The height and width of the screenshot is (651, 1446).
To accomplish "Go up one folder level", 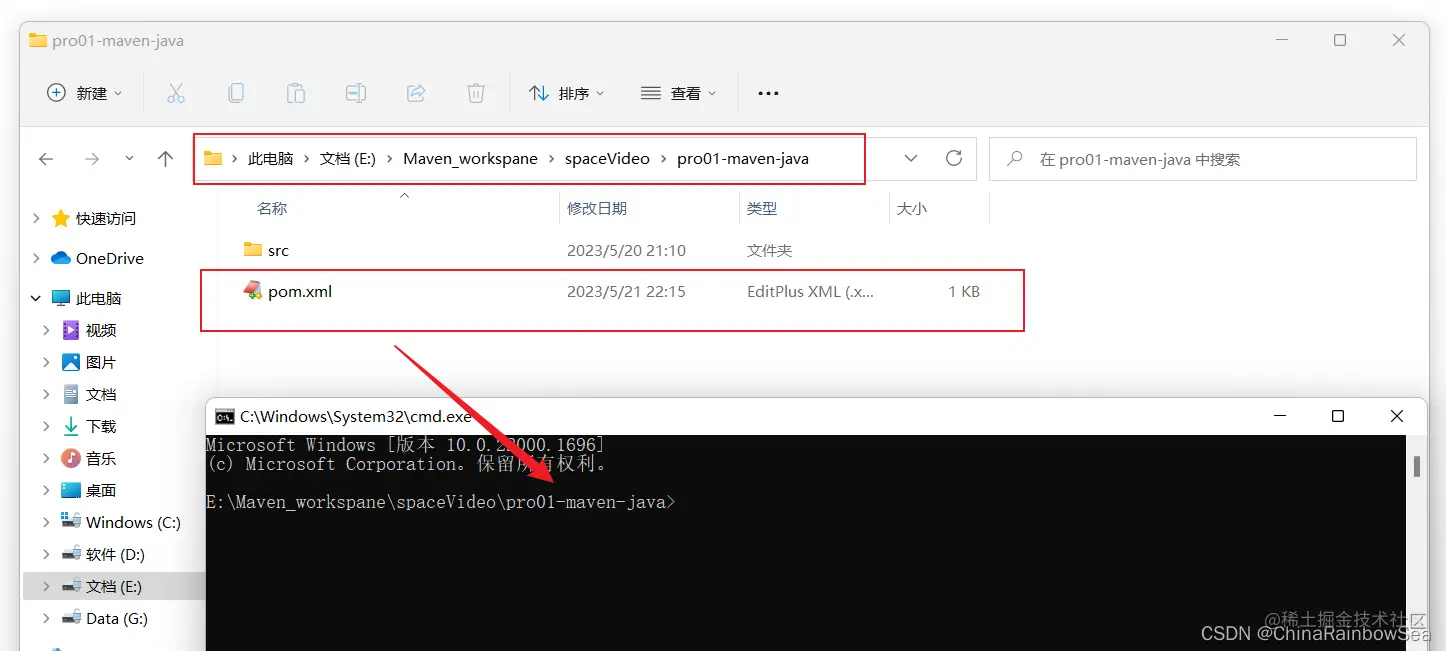I will [166, 158].
